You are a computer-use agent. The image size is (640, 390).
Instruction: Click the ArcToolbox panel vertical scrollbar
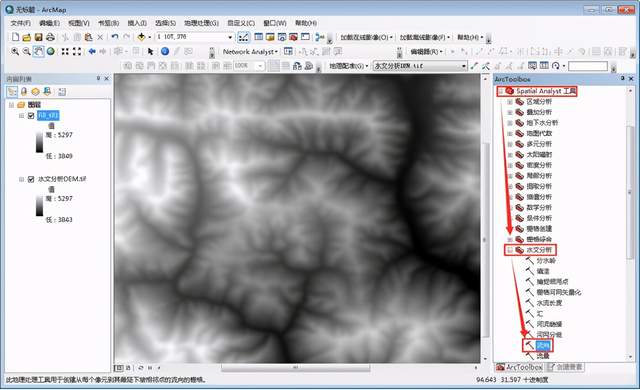tap(630, 192)
